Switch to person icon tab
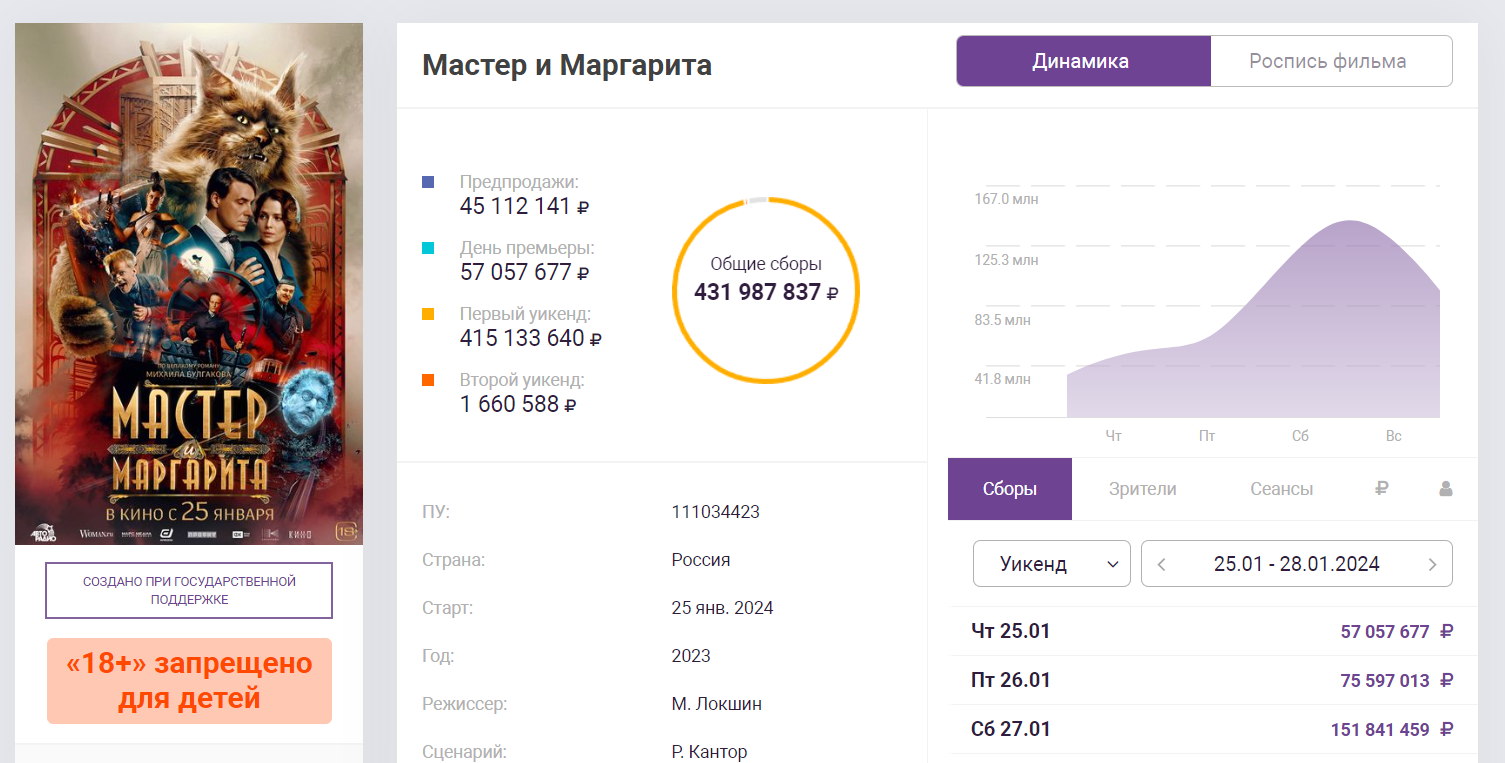The height and width of the screenshot is (763, 1505). [1445, 489]
